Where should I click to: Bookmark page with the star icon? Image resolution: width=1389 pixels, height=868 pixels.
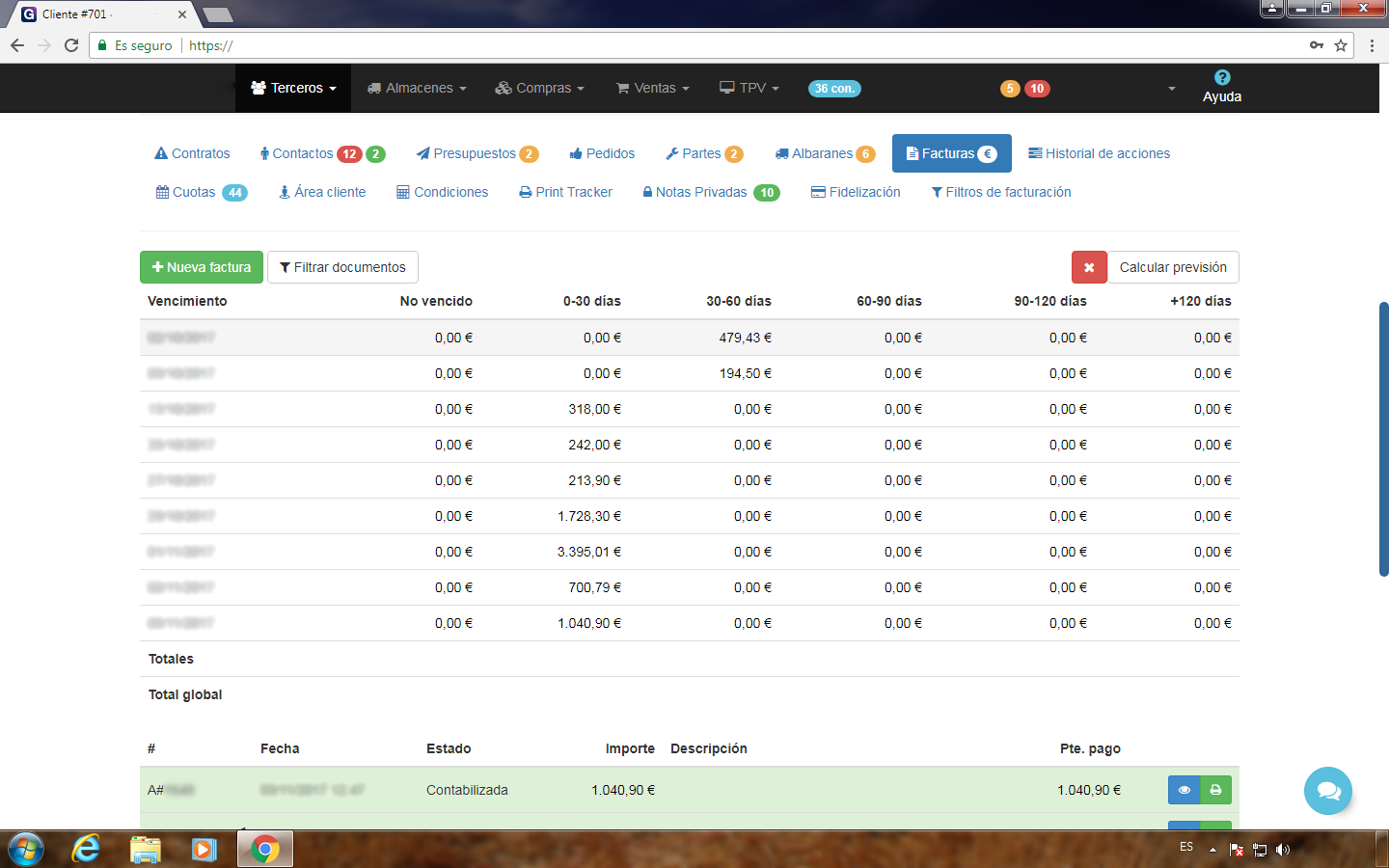click(x=1341, y=45)
